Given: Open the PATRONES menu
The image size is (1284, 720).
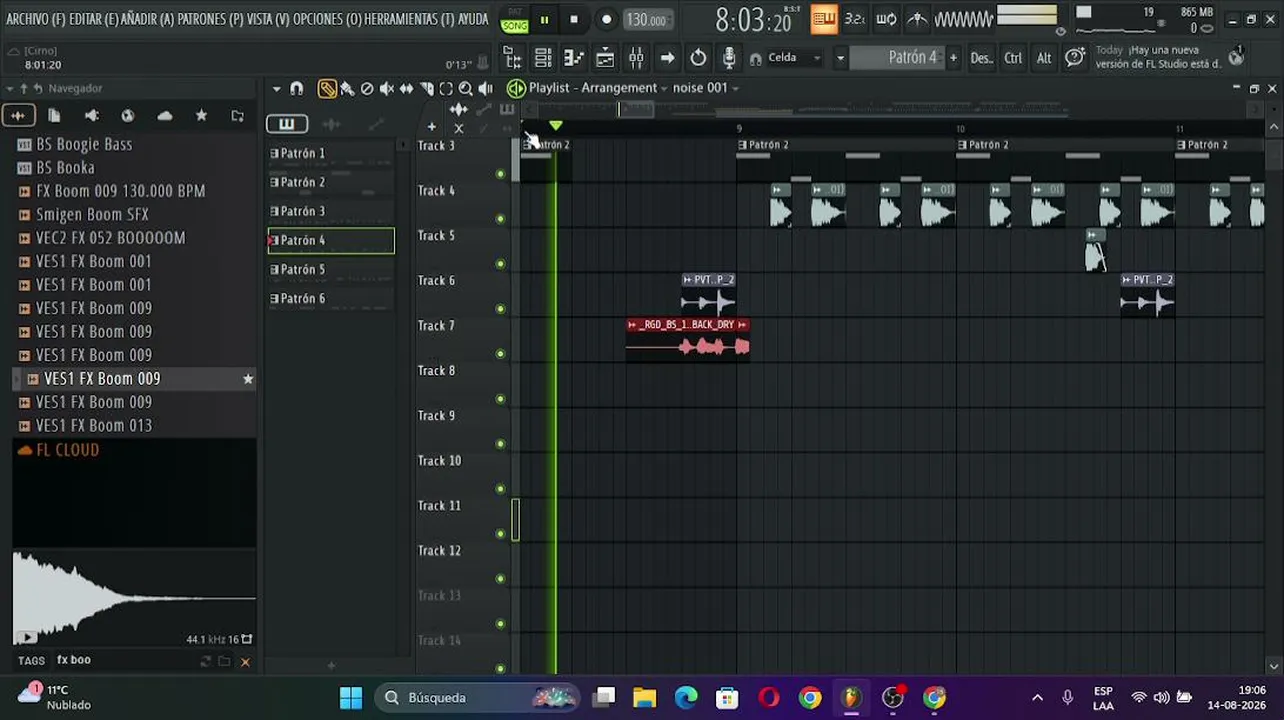Looking at the screenshot, I should (x=210, y=19).
